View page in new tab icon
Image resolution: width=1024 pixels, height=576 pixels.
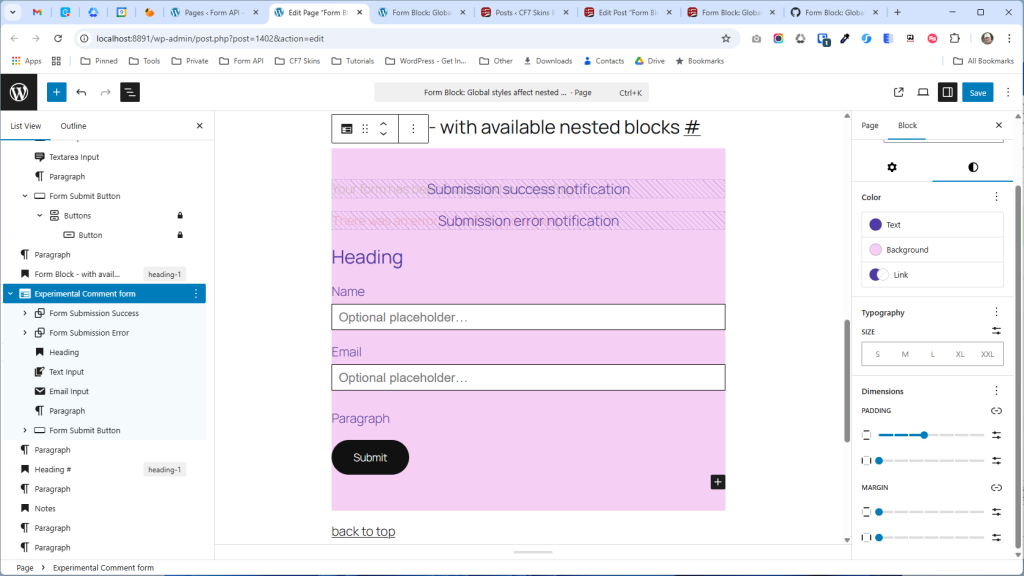tap(898, 92)
